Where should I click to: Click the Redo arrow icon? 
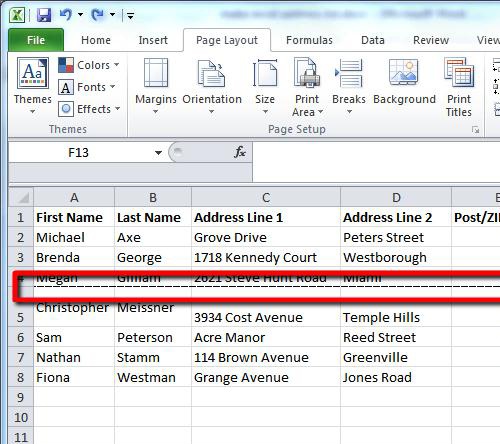tap(98, 15)
